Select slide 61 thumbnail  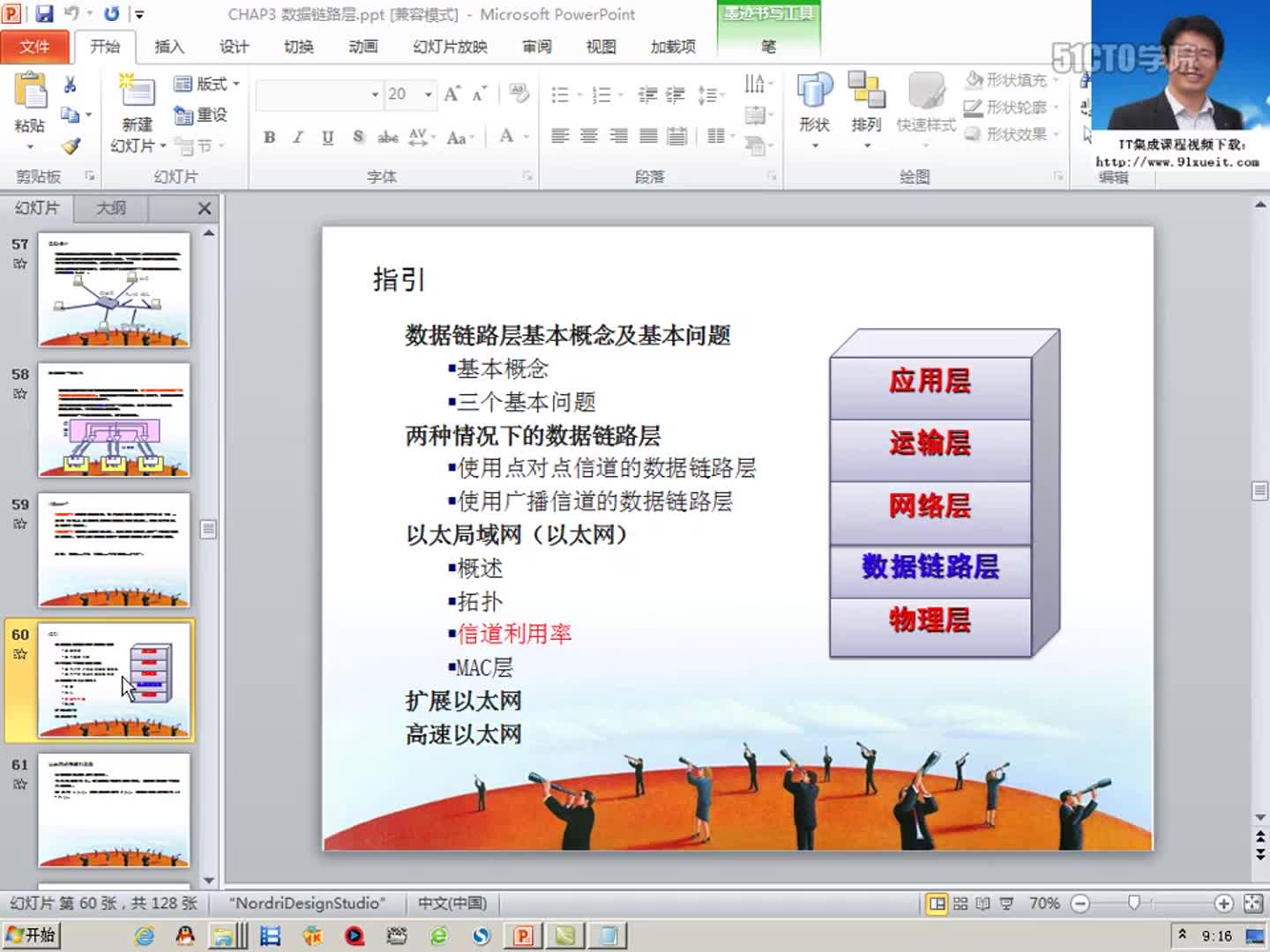(x=114, y=811)
